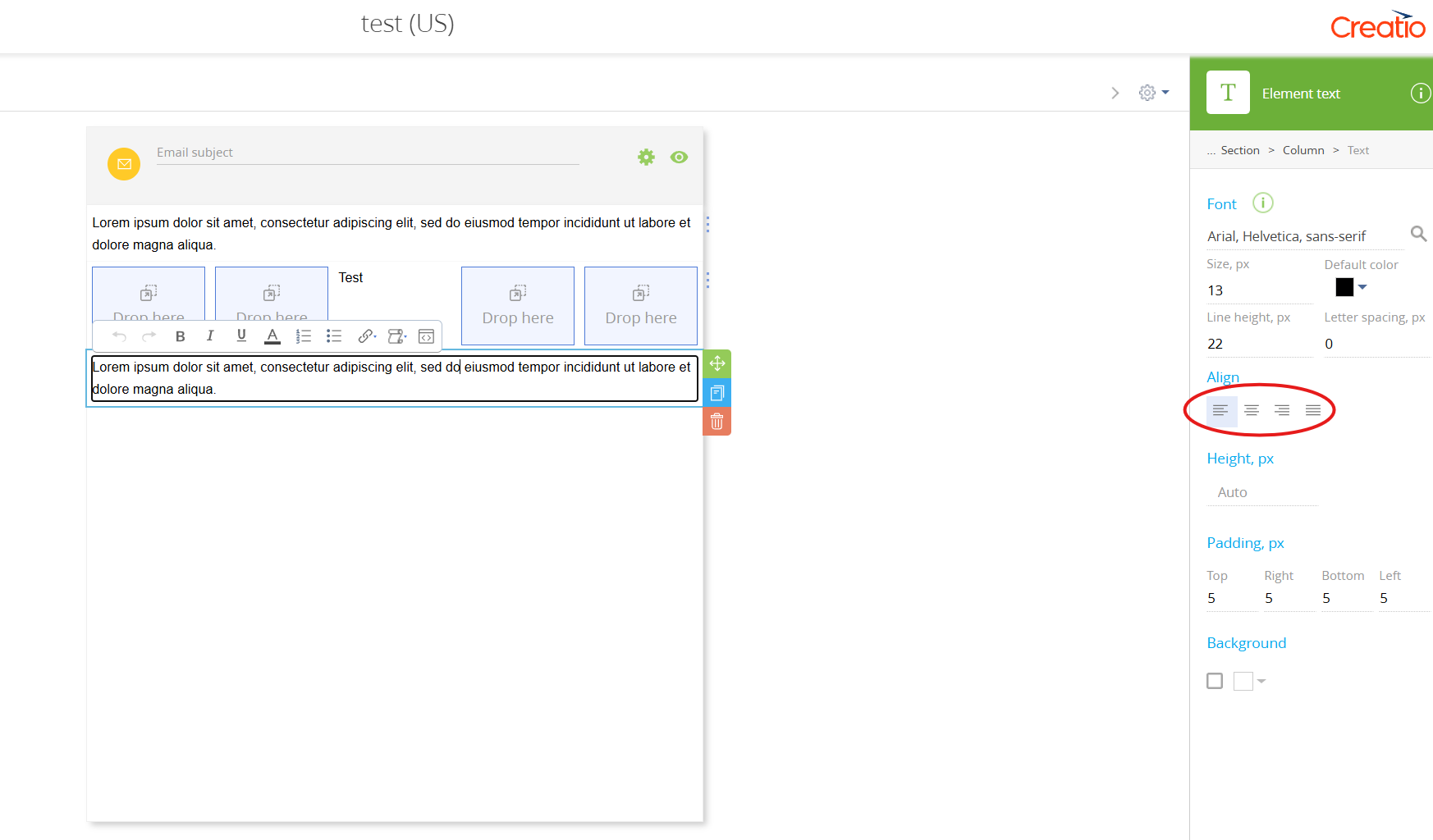Toggle bold formatting in text toolbar

[x=181, y=336]
